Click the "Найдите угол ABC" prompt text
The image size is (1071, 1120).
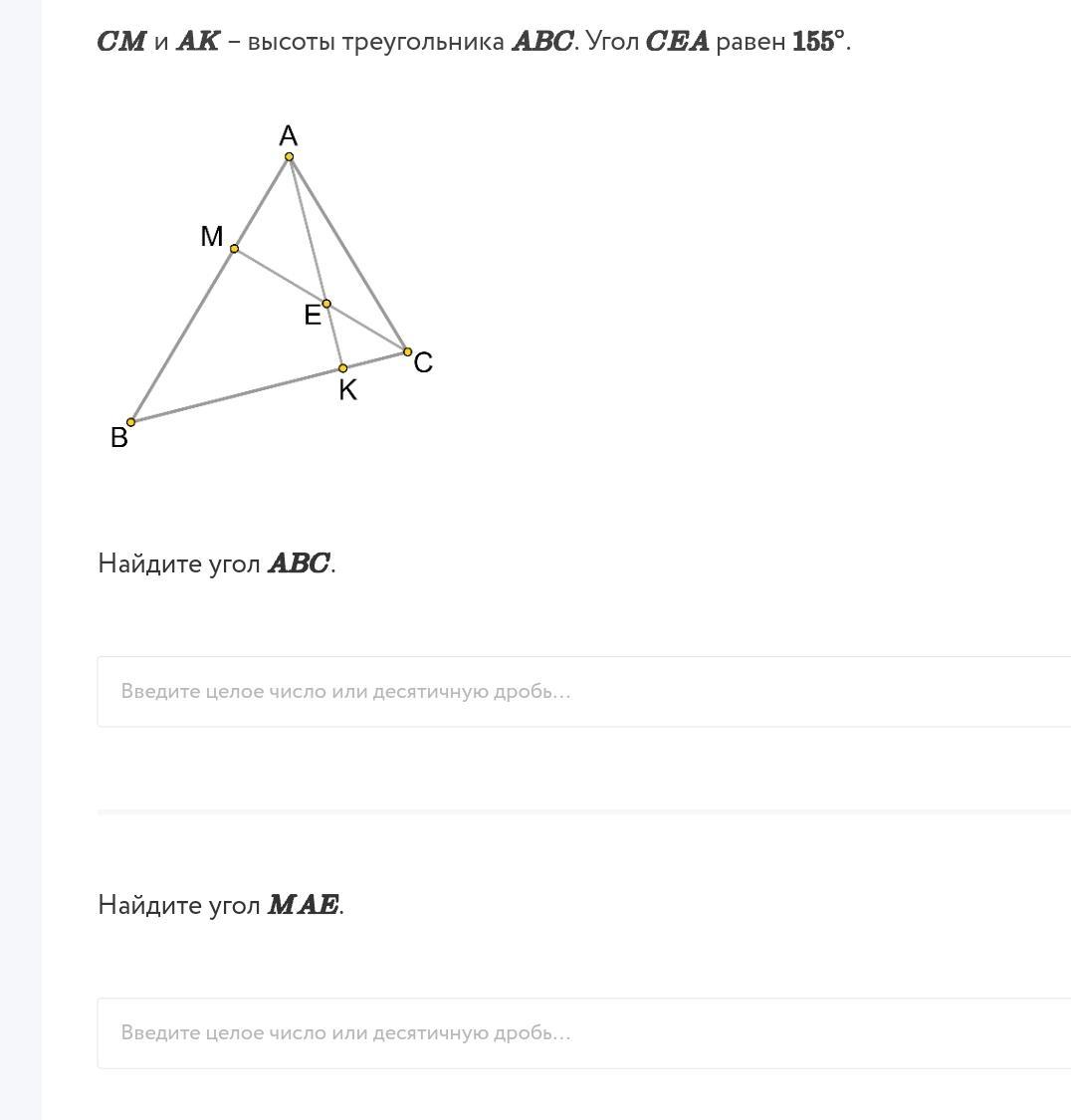point(217,563)
